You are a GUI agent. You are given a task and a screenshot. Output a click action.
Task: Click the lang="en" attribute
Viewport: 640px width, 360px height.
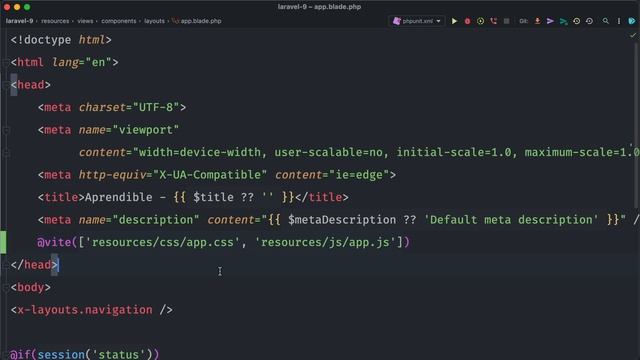point(82,62)
